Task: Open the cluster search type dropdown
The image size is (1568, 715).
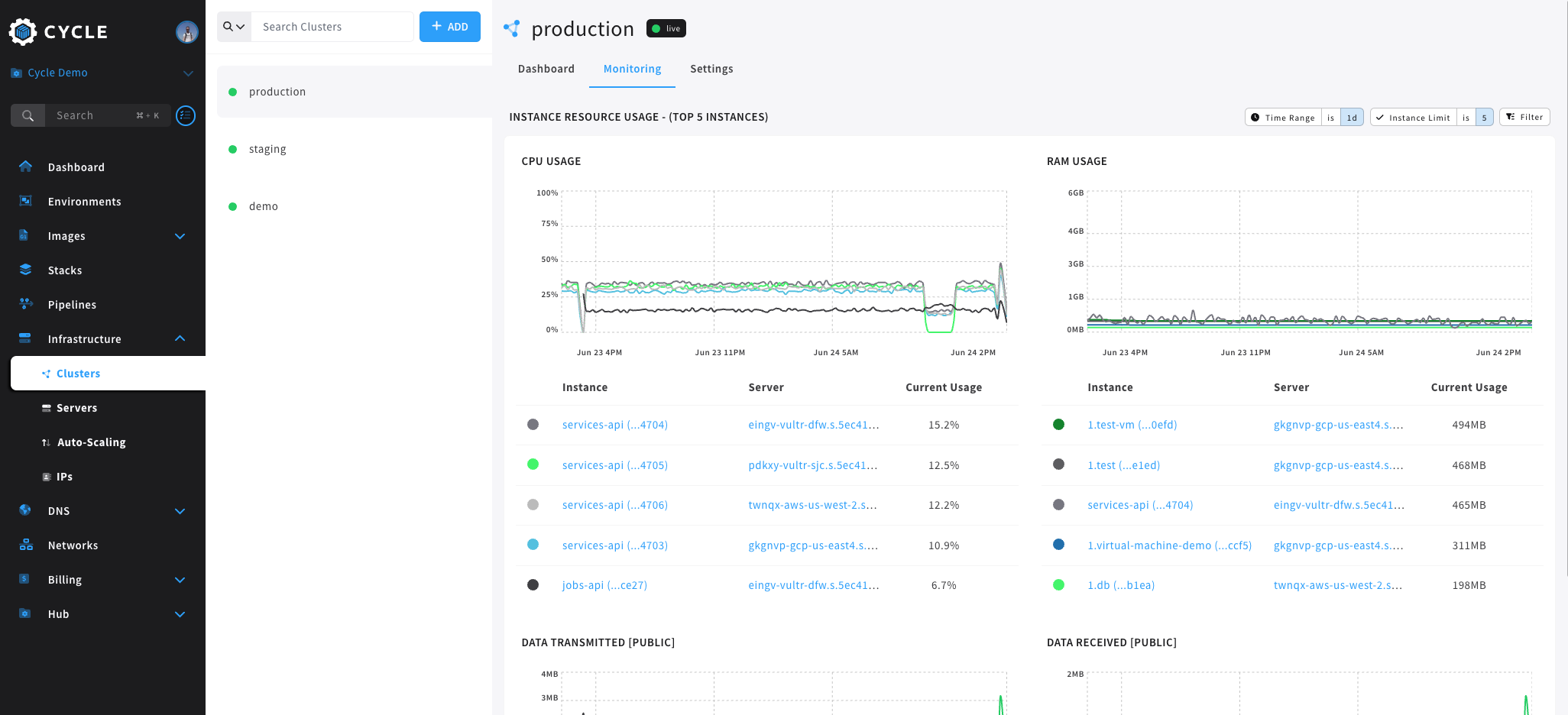Action: 234,27
